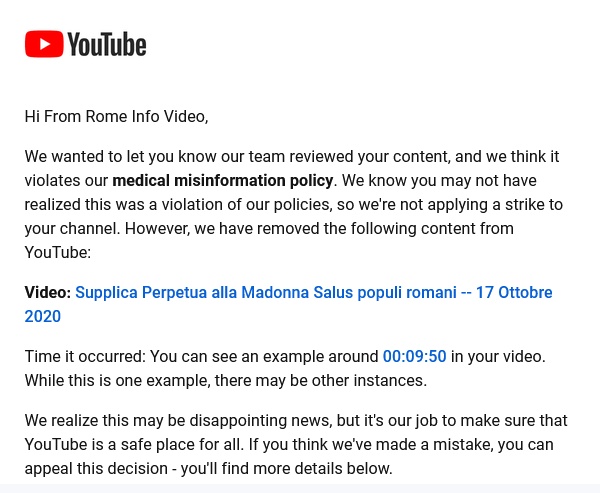Click the 'Hi From Rome Info Video' greeting

pyautogui.click(x=116, y=116)
